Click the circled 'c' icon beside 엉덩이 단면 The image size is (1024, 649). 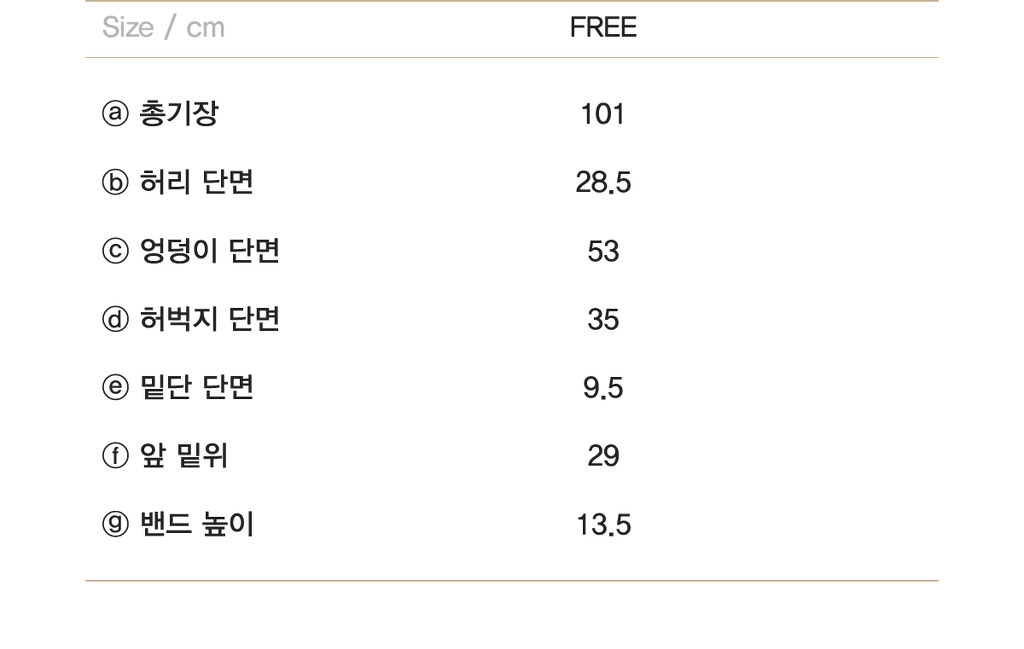click(x=115, y=251)
